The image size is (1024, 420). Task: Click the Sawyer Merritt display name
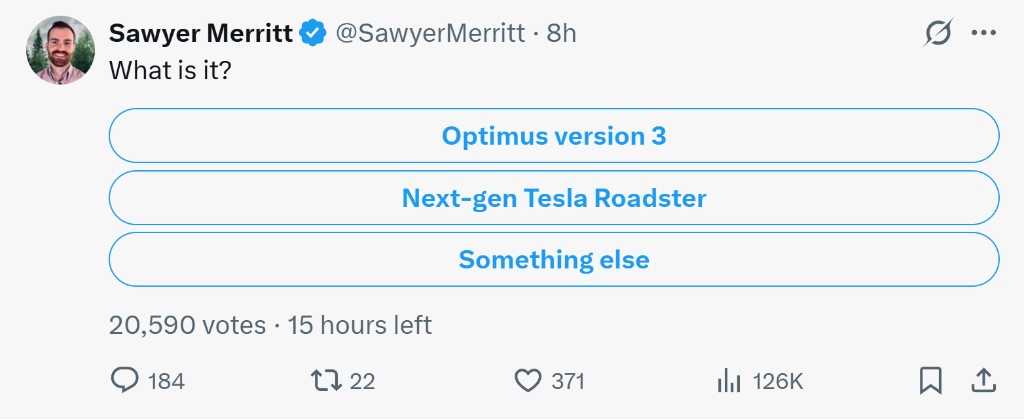pos(200,33)
